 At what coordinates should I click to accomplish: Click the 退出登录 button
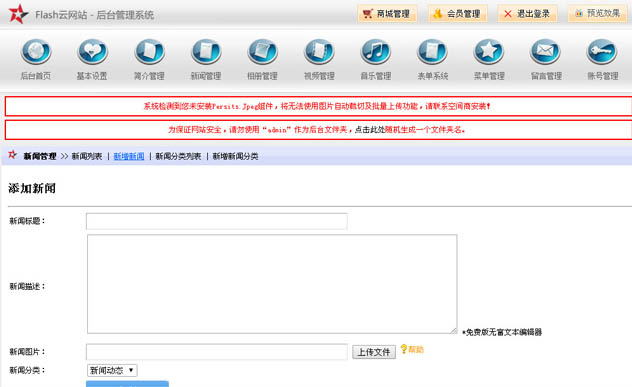click(x=528, y=14)
